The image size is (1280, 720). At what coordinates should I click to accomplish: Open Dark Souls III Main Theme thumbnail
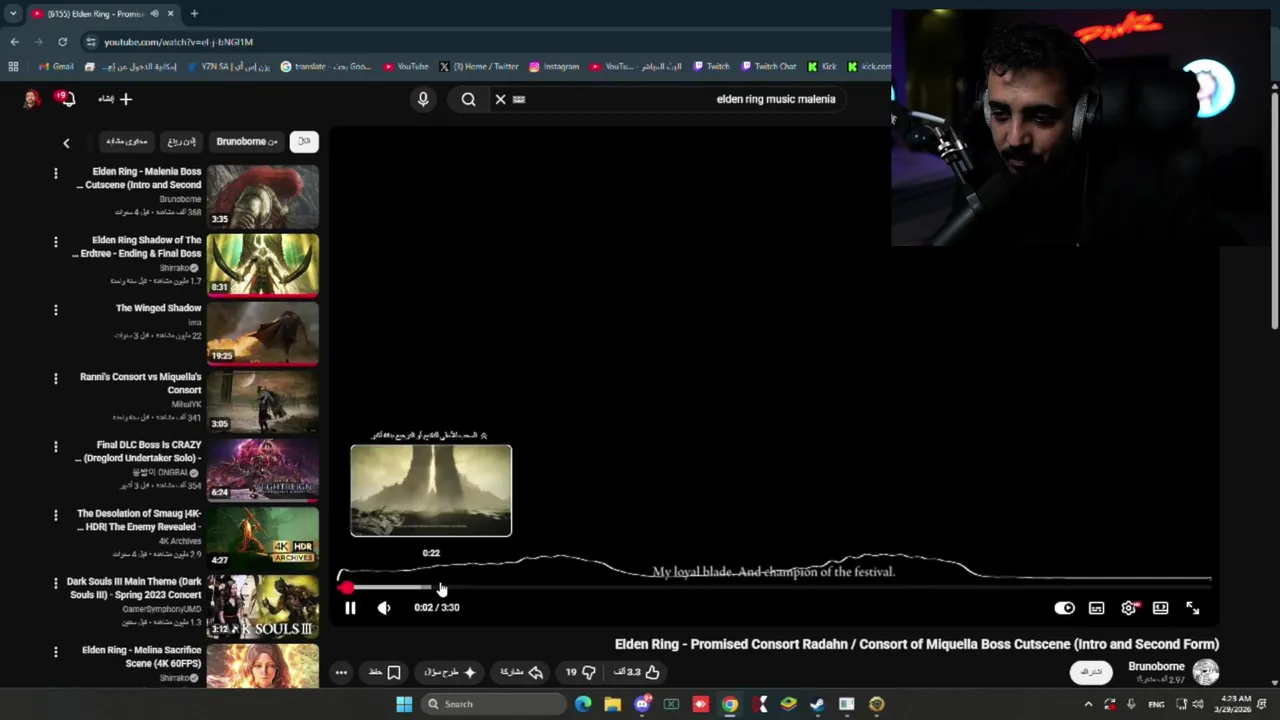point(263,606)
